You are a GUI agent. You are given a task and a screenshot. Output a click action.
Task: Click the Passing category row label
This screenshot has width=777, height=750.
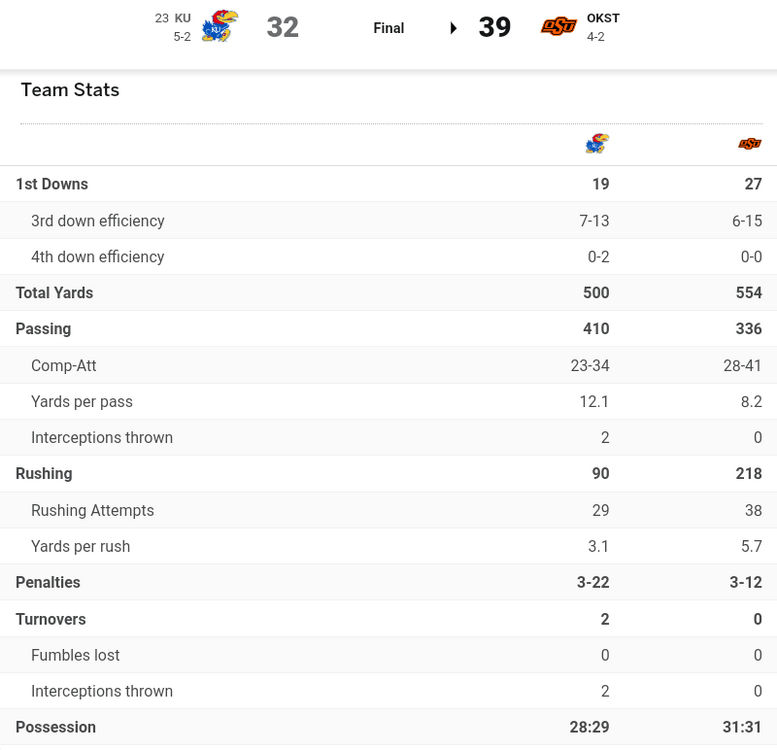(x=43, y=329)
